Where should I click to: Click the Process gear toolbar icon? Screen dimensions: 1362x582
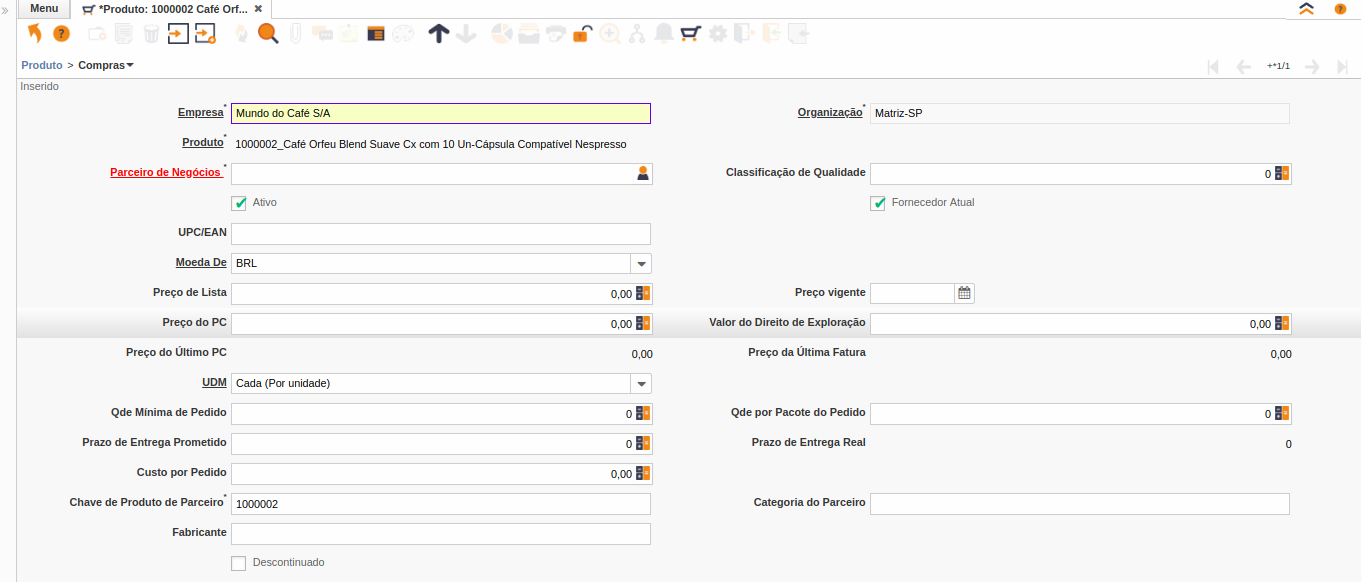(x=717, y=33)
